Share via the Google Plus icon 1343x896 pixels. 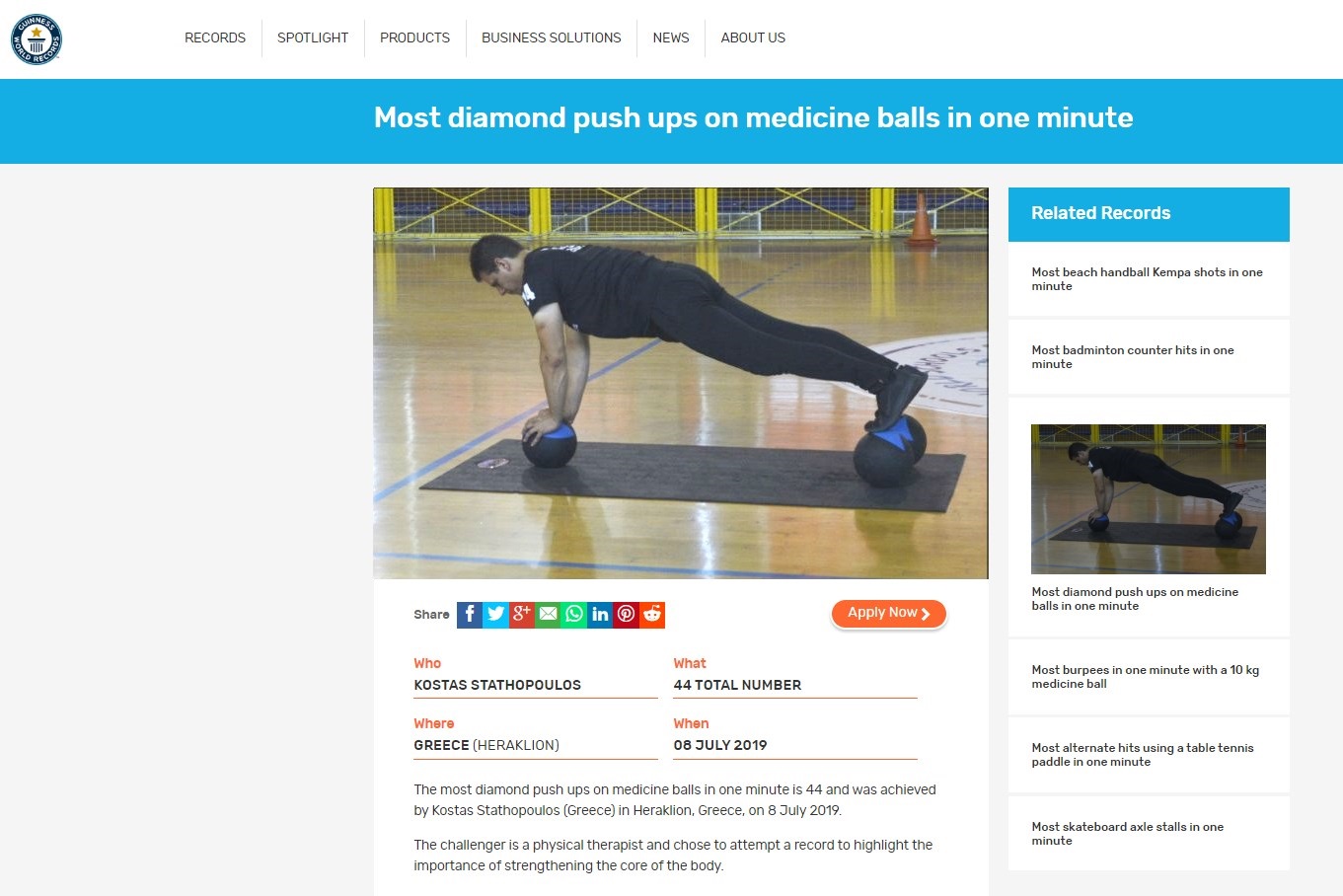coord(521,614)
